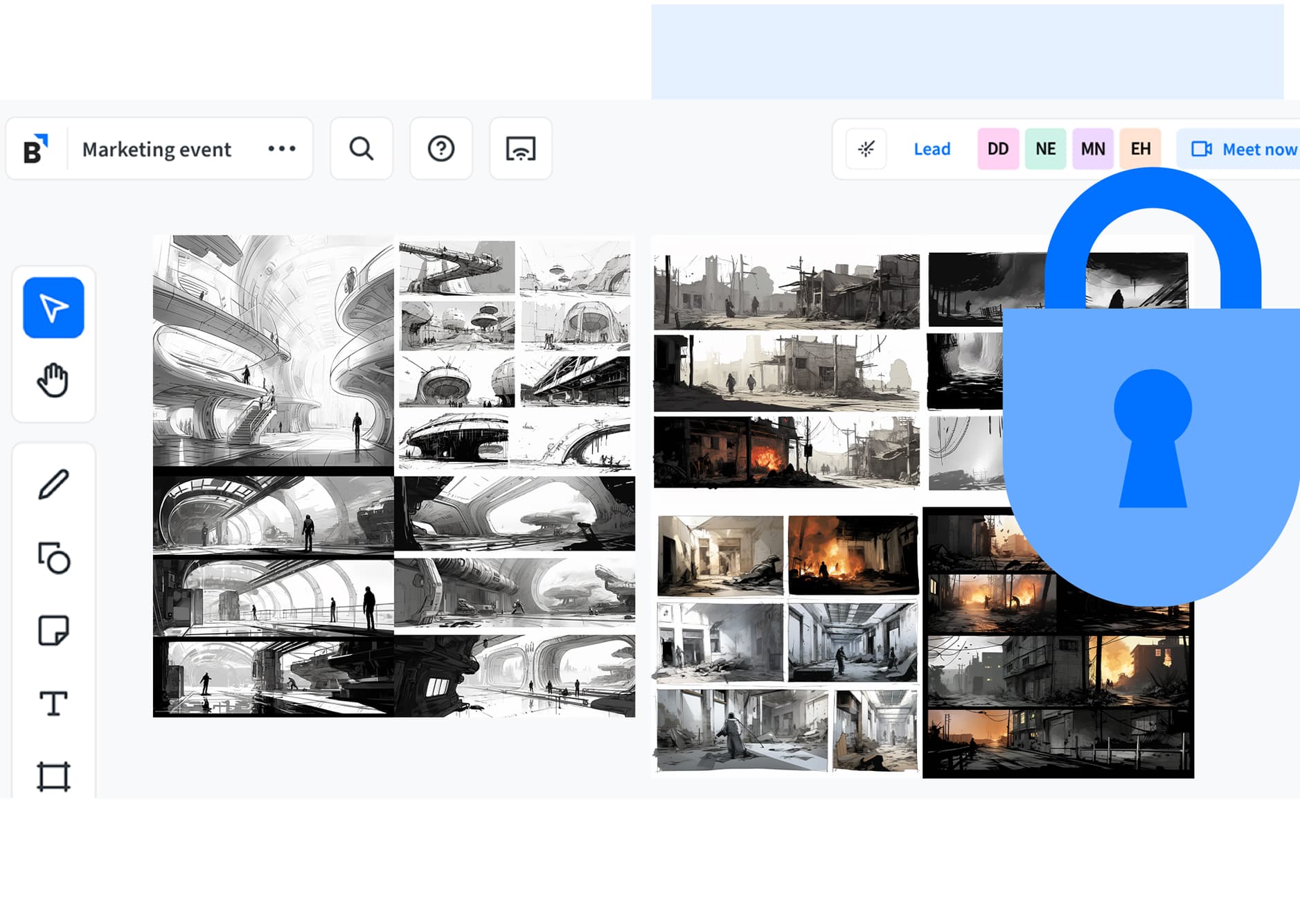
Task: Create a frame on the canvas
Action: [54, 777]
